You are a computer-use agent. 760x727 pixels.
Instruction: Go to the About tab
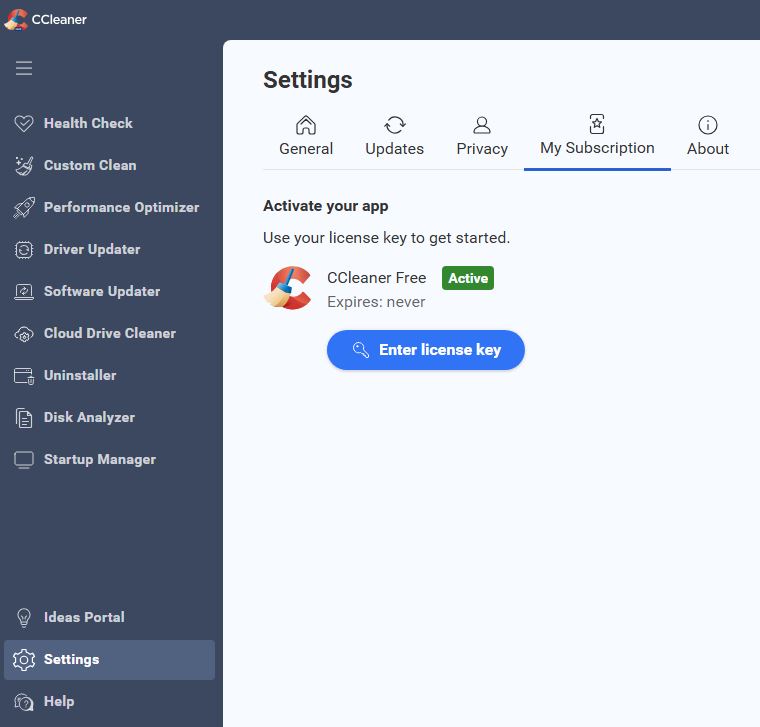pyautogui.click(x=707, y=137)
